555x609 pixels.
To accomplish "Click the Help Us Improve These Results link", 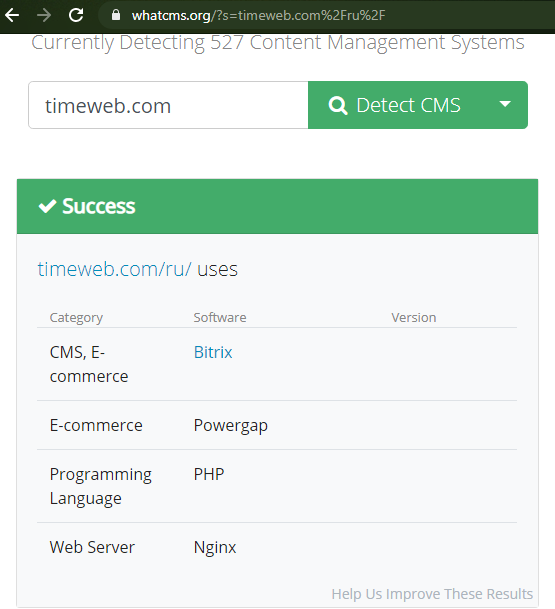I will coord(432,594).
